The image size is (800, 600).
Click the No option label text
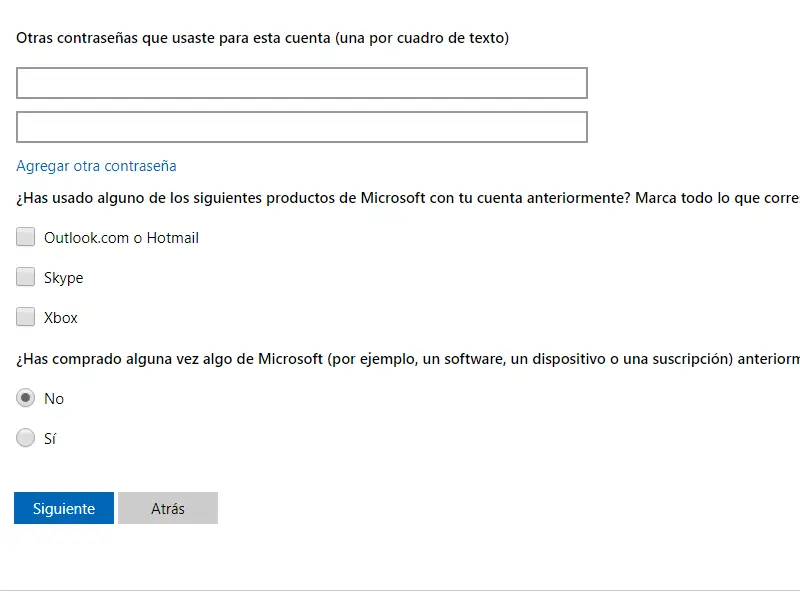pyautogui.click(x=54, y=399)
